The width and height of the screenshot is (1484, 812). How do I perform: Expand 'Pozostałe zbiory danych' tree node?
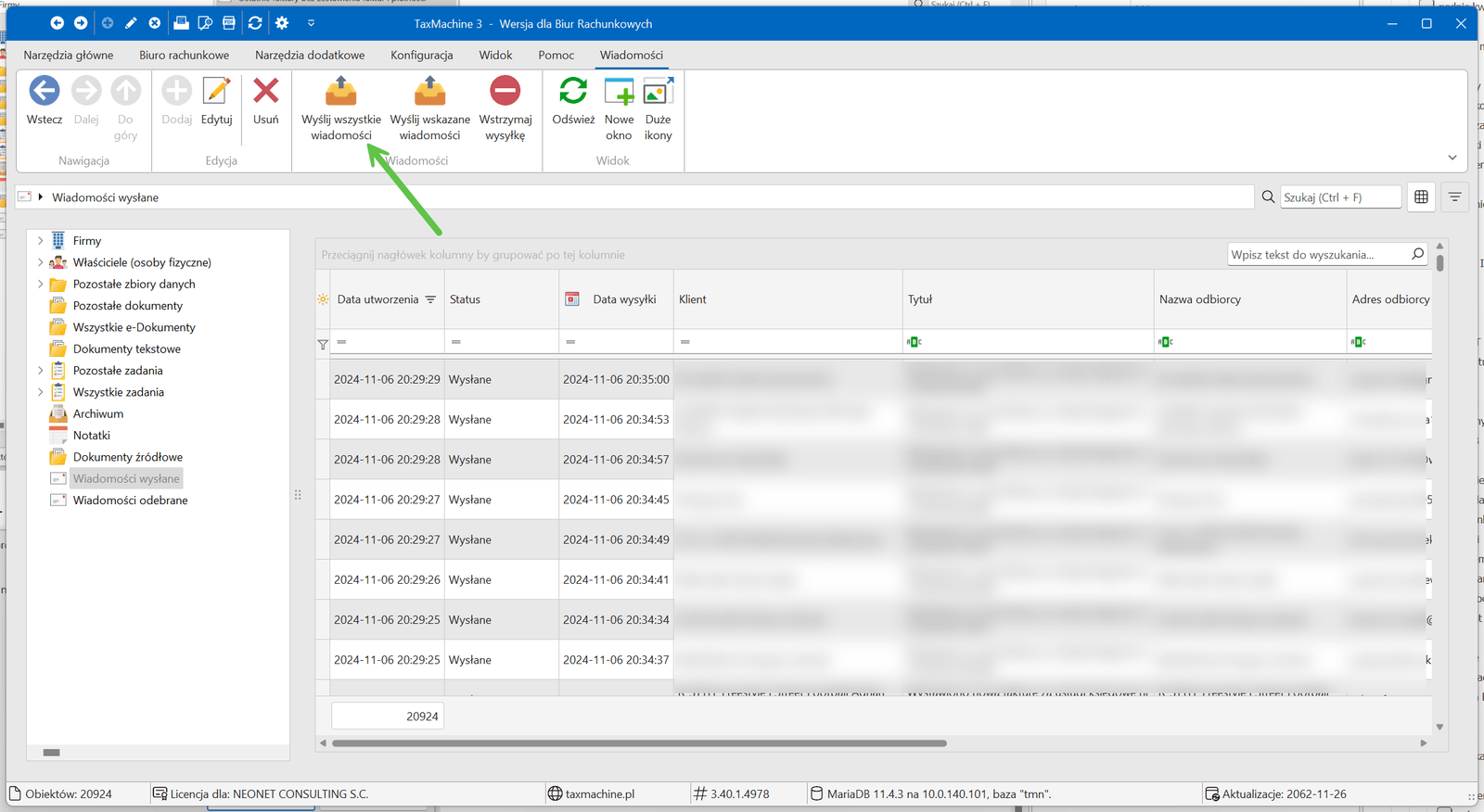point(40,285)
